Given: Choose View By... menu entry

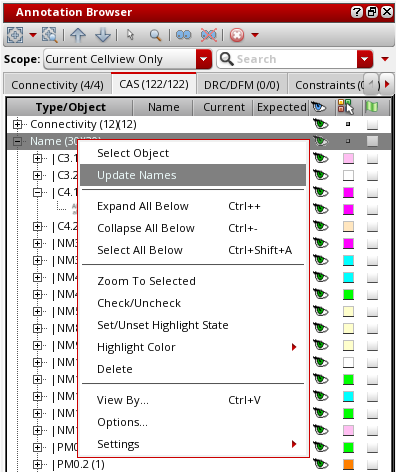Looking at the screenshot, I should pyautogui.click(x=193, y=400).
